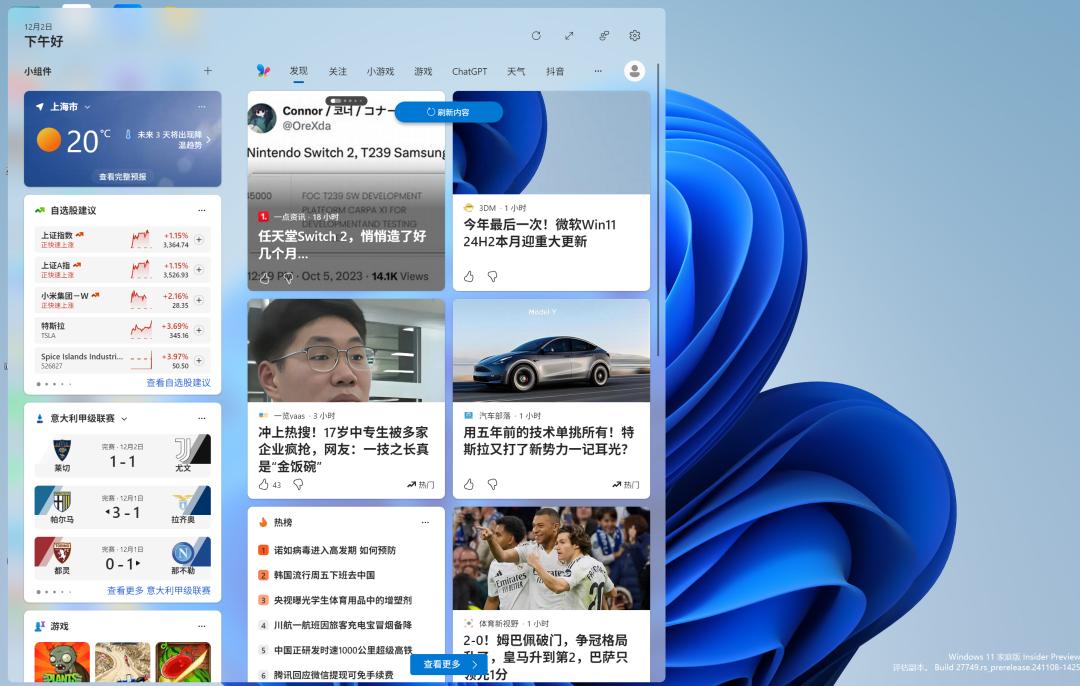Open more options on 热榜 card
This screenshot has width=1080, height=686.
pos(426,523)
